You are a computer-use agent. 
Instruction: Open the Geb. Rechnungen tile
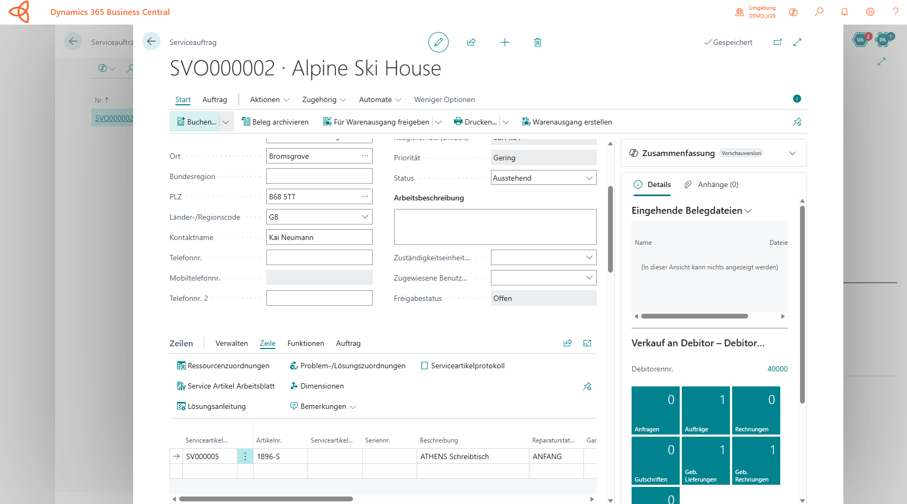[755, 461]
